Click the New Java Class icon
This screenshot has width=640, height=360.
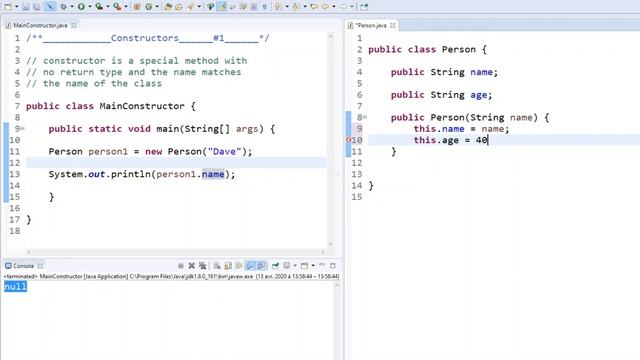[149, 7]
